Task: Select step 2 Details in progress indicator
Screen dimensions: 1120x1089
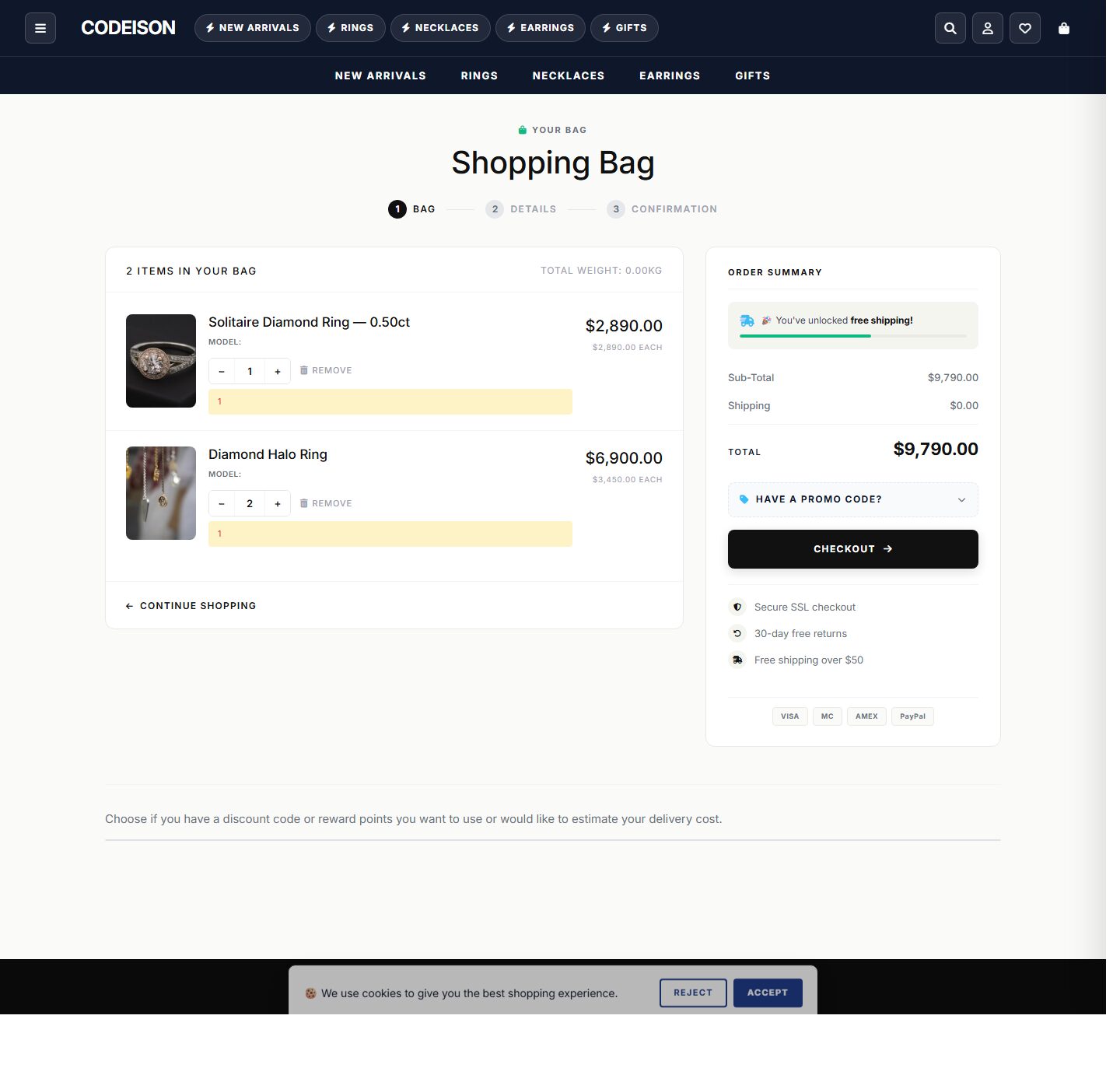Action: click(x=521, y=209)
